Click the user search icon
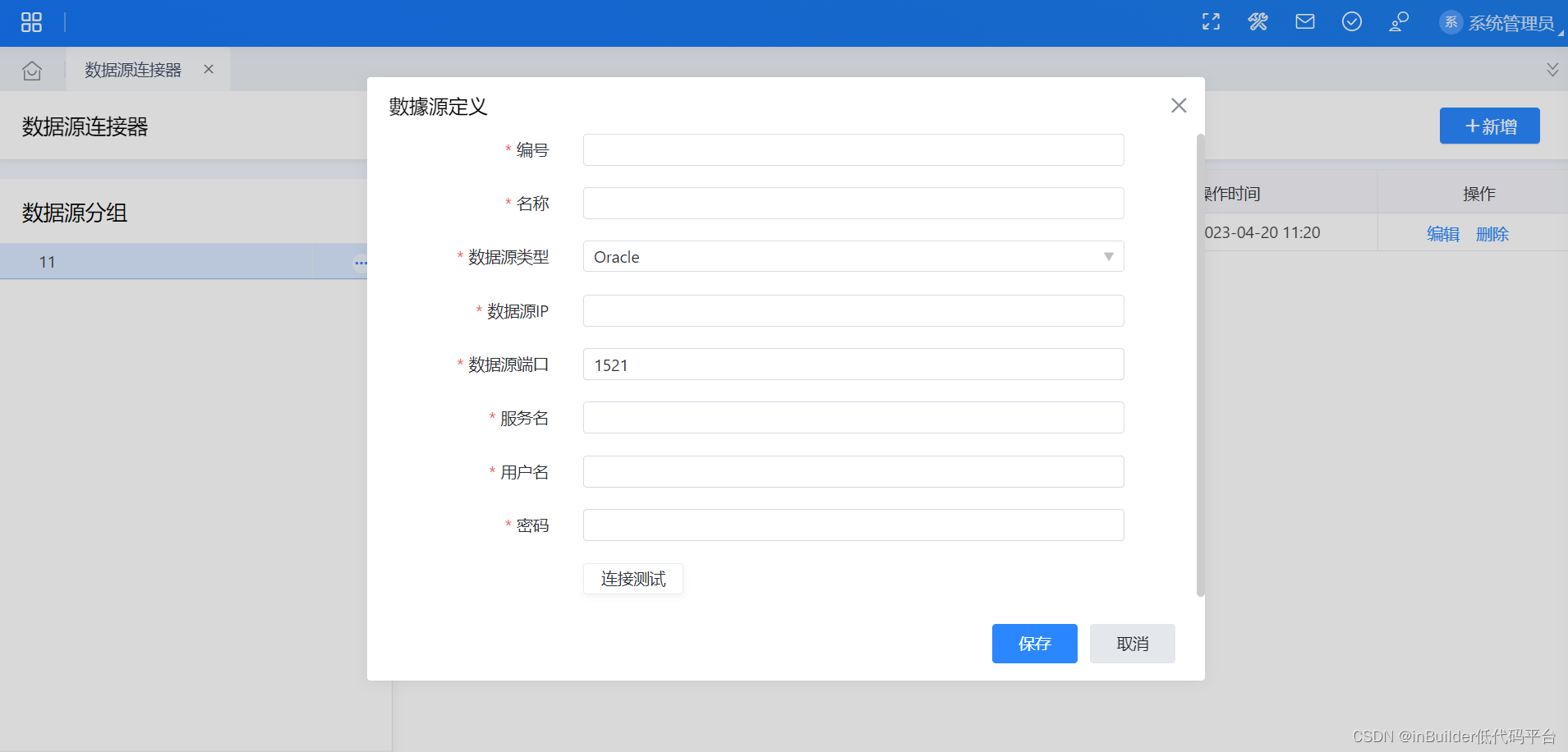The height and width of the screenshot is (752, 1568). coord(1399,22)
